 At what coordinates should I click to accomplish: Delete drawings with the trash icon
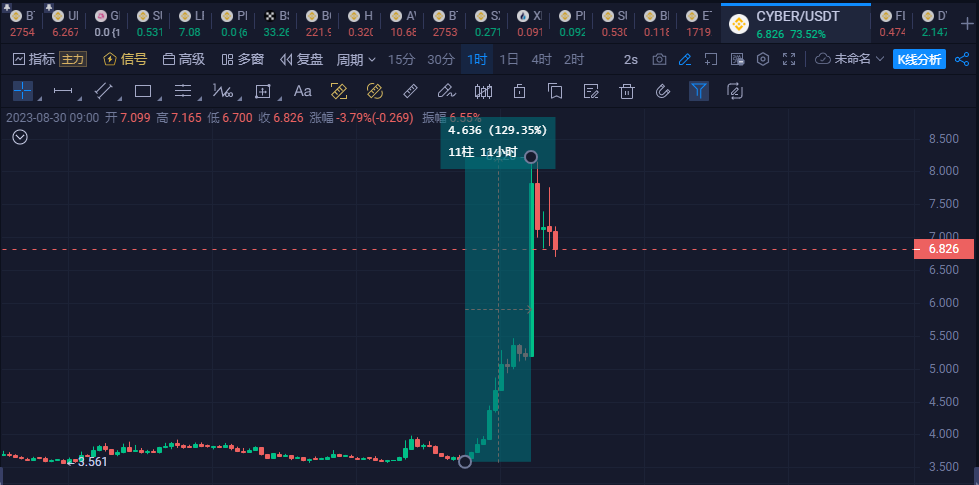(x=627, y=91)
